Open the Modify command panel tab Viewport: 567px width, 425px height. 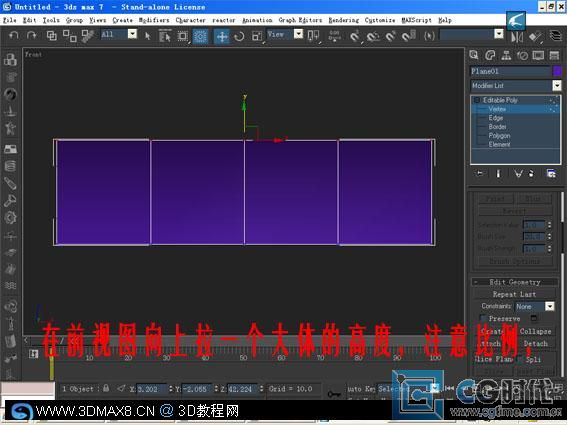click(x=490, y=55)
